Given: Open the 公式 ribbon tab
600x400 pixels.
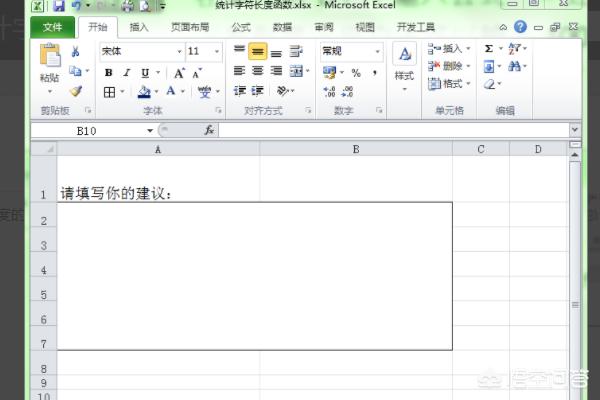Looking at the screenshot, I should point(241,27).
